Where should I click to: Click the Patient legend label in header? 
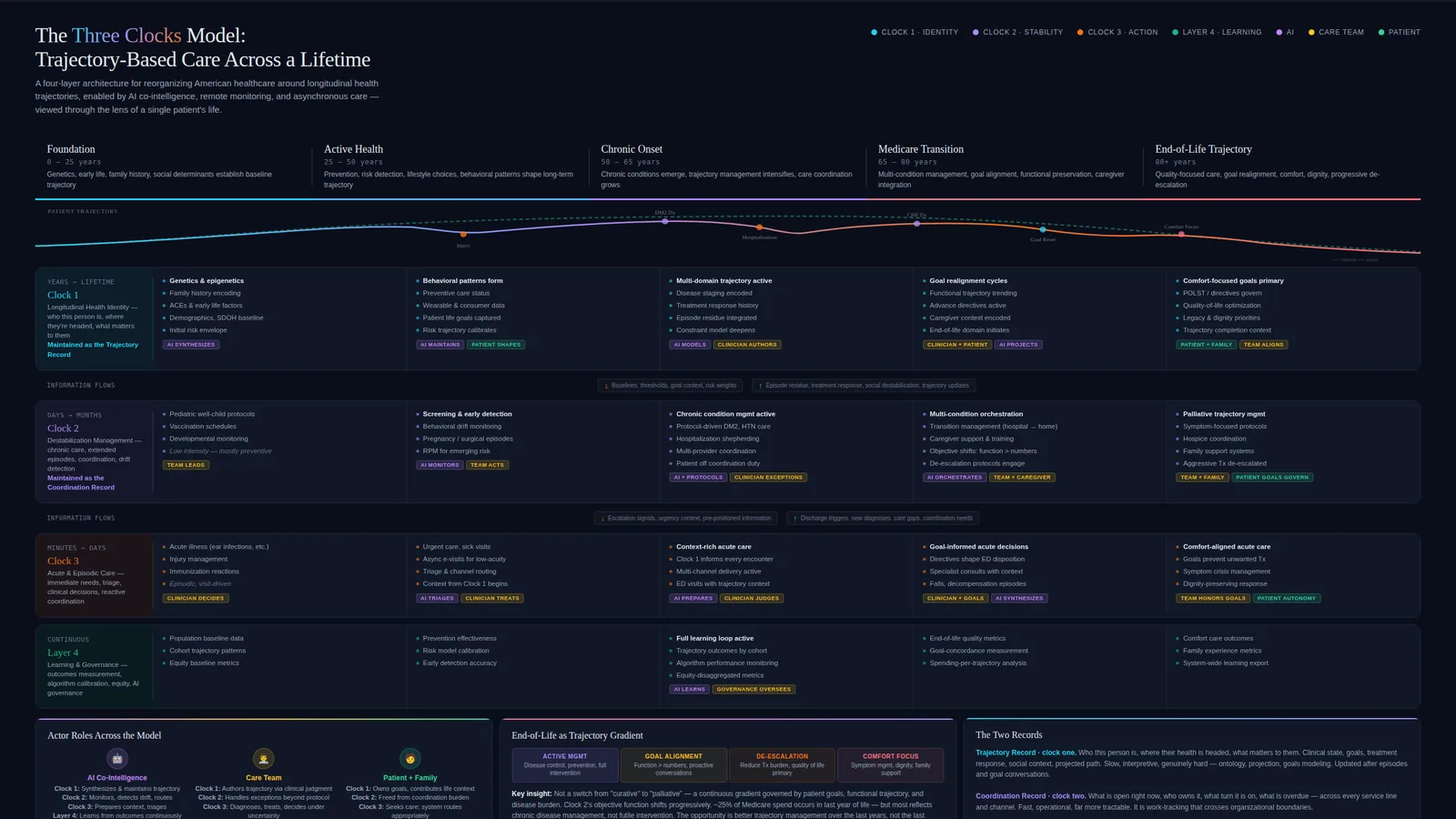click(1404, 32)
